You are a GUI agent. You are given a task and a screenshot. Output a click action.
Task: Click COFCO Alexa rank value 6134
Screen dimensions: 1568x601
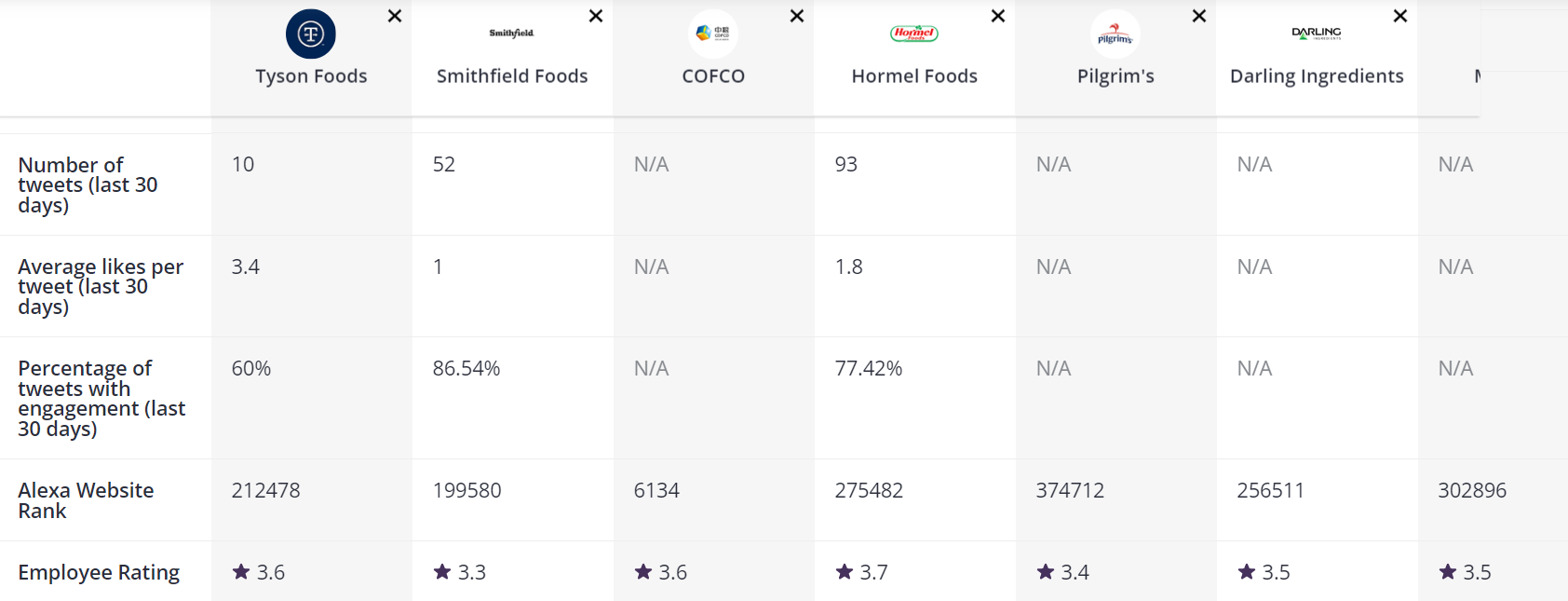coord(656,490)
